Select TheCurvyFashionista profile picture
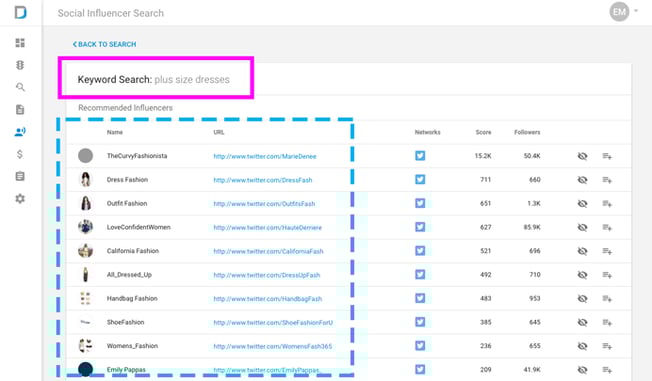 click(85, 156)
